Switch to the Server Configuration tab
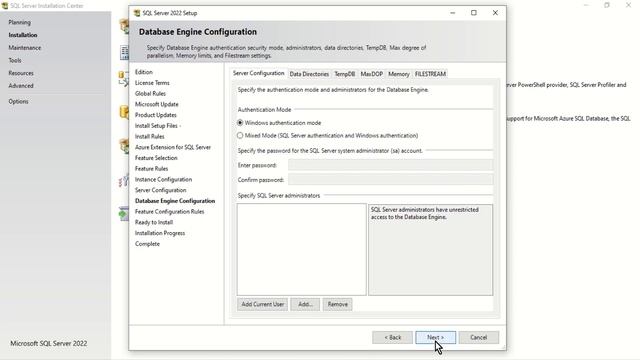The image size is (640, 360). (258, 73)
